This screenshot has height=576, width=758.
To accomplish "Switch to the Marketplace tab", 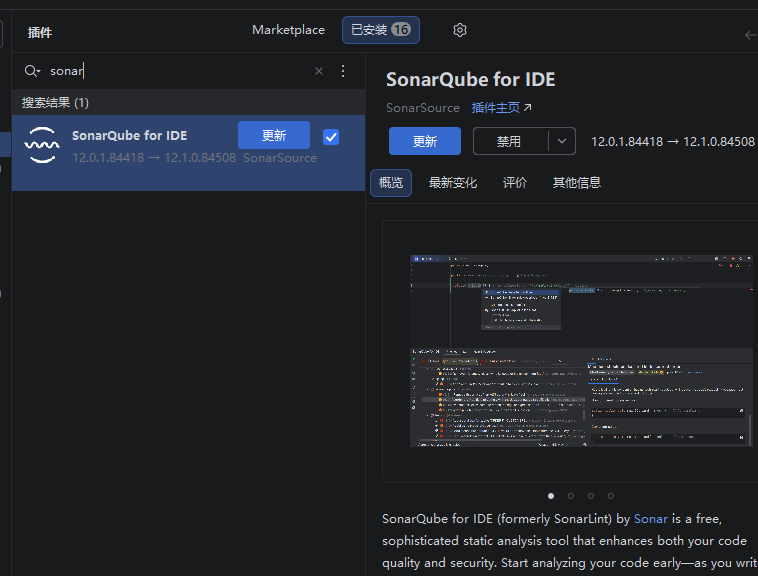I will click(x=289, y=30).
